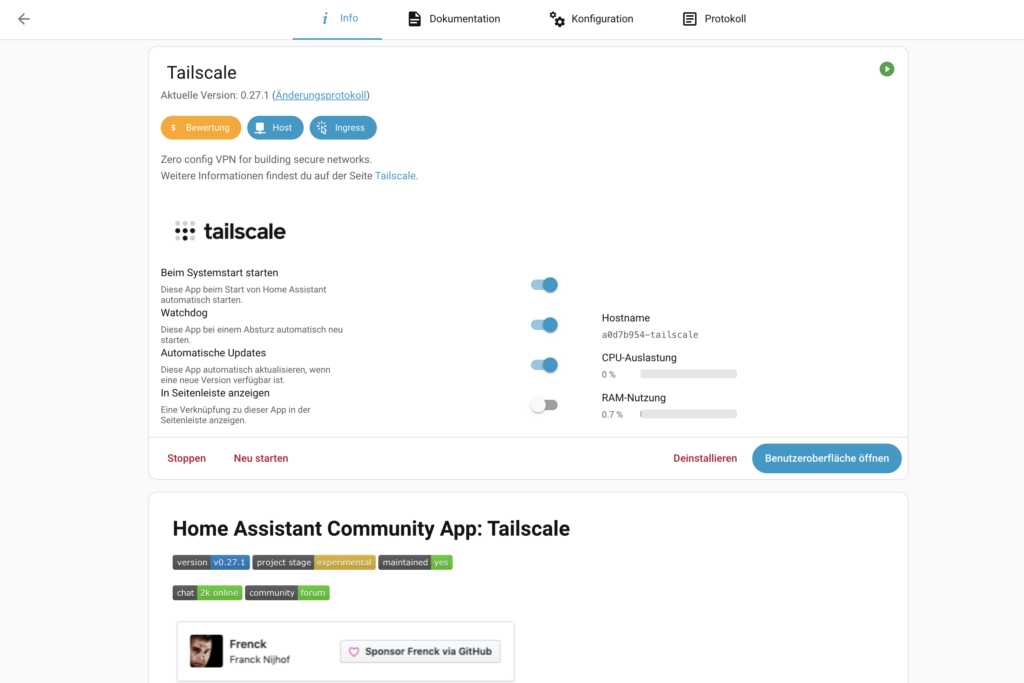Click the back arrow to leave the add-on page
This screenshot has width=1024, height=683.
coord(23,17)
